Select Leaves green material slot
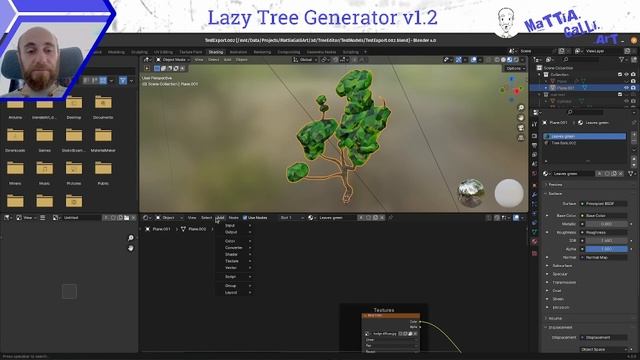Image resolution: width=640 pixels, height=360 pixels. (584, 136)
